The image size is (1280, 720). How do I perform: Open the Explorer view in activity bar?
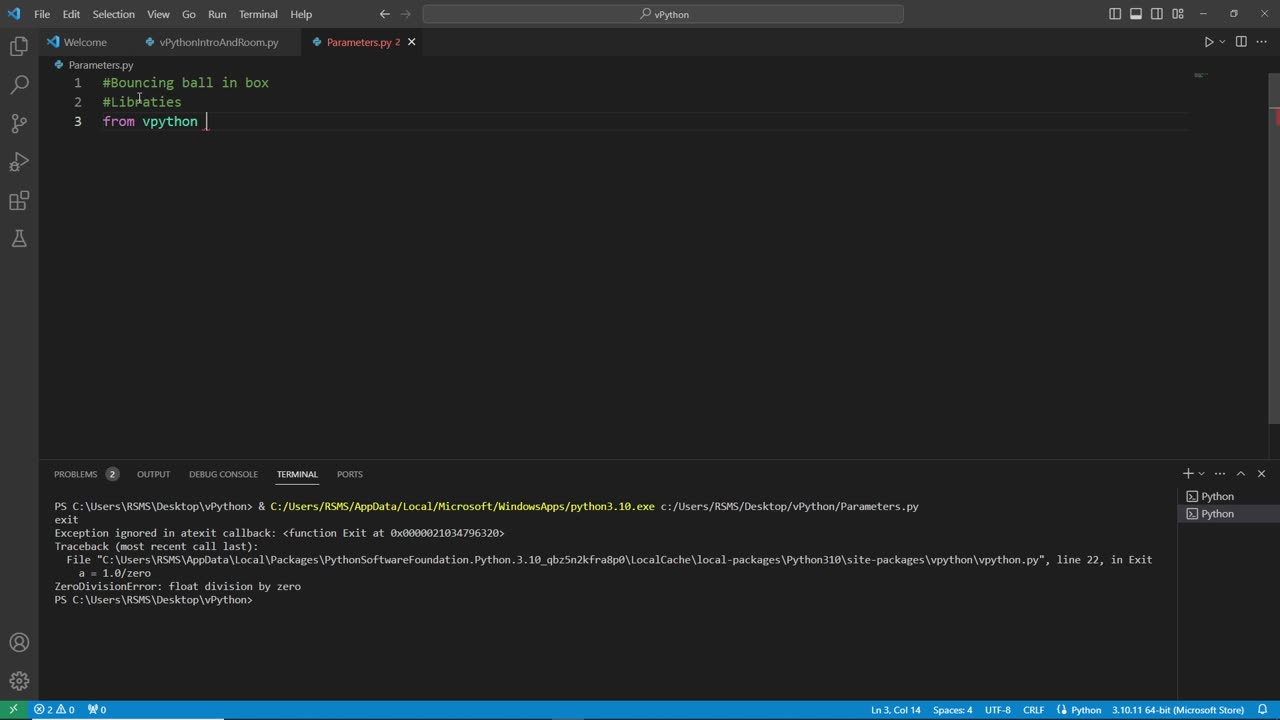coord(19,46)
